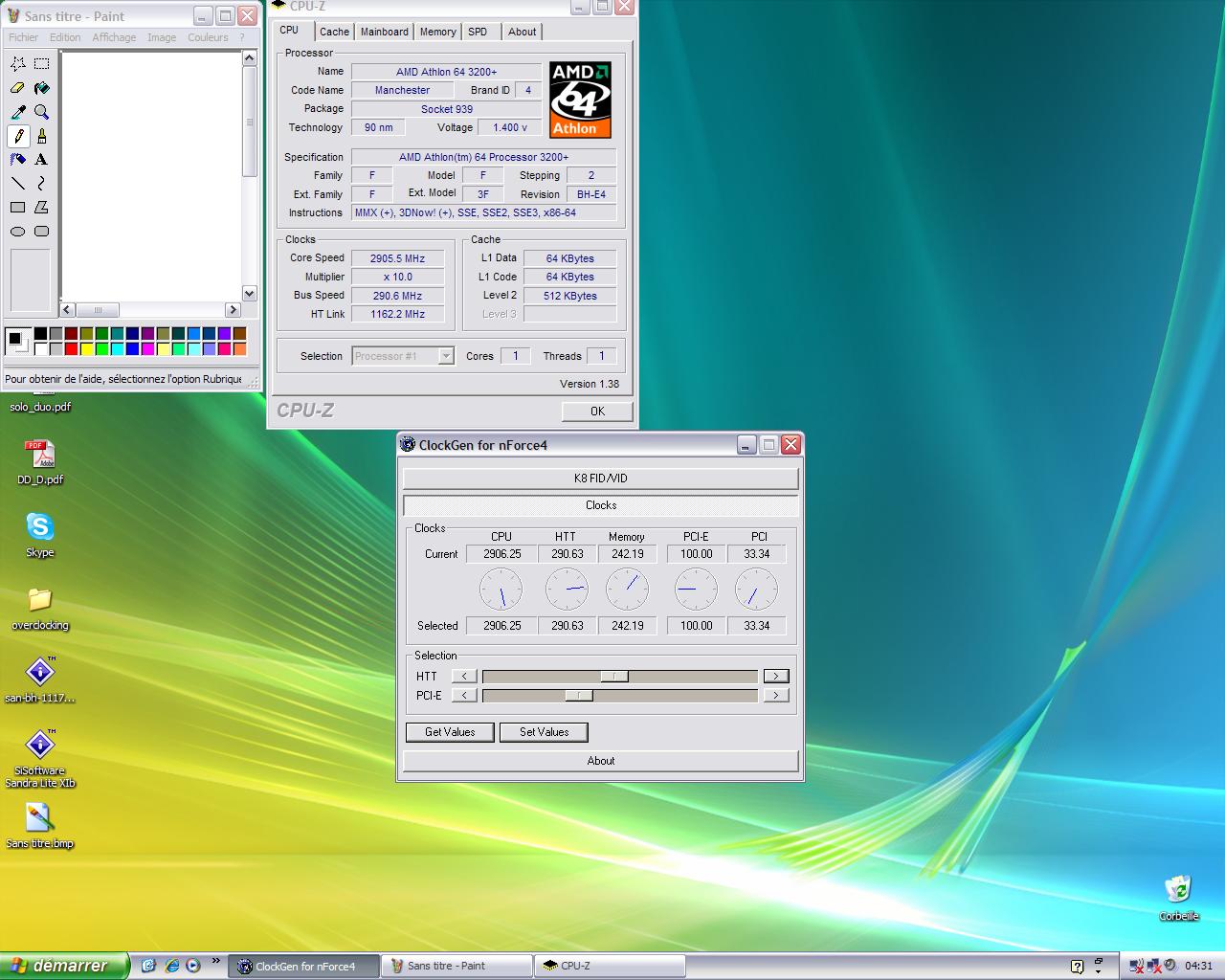Select the Pick Color eyedropper tool

pyautogui.click(x=18, y=112)
